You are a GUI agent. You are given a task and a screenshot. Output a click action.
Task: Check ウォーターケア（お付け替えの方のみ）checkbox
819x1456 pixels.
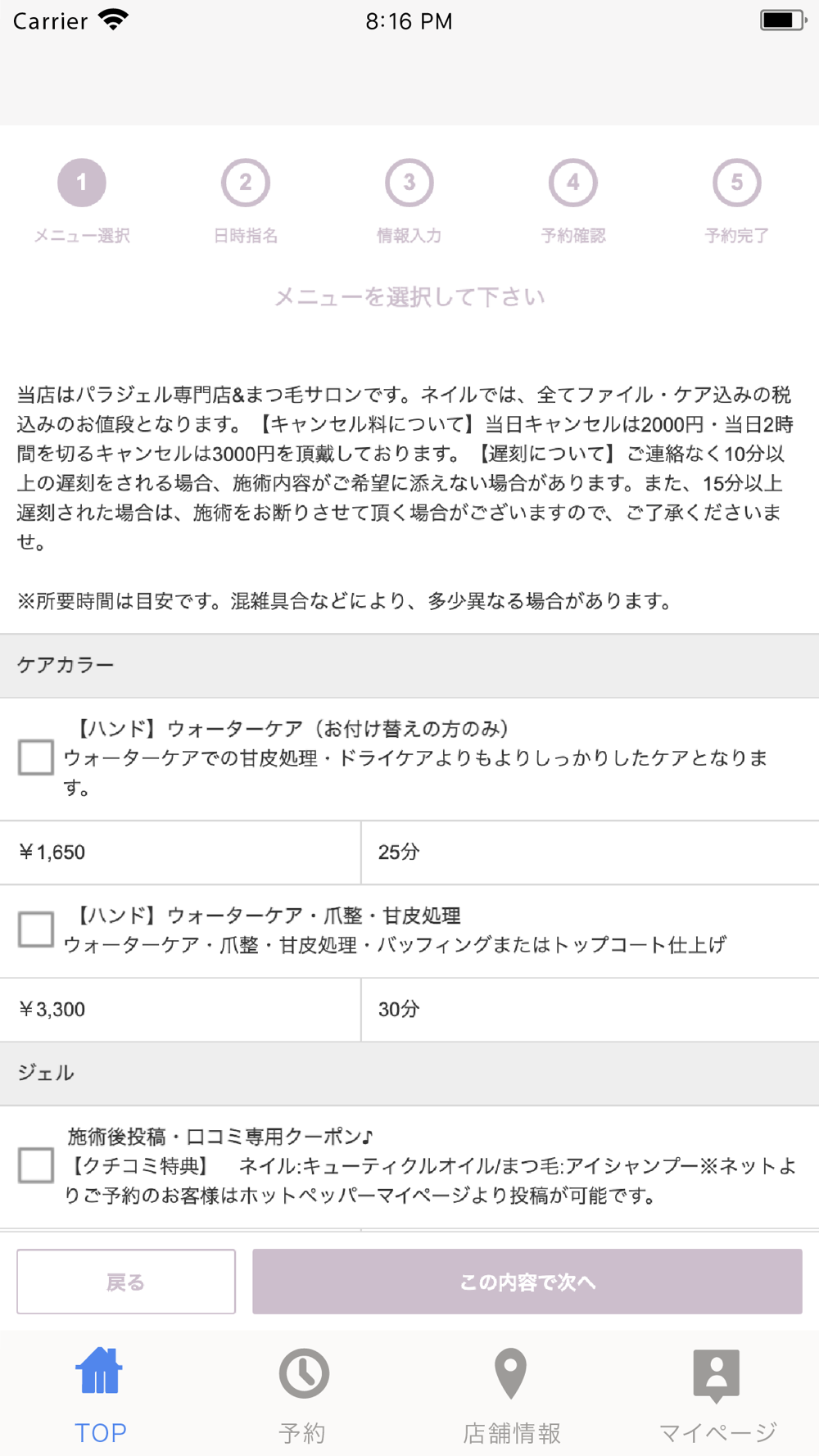pyautogui.click(x=36, y=757)
